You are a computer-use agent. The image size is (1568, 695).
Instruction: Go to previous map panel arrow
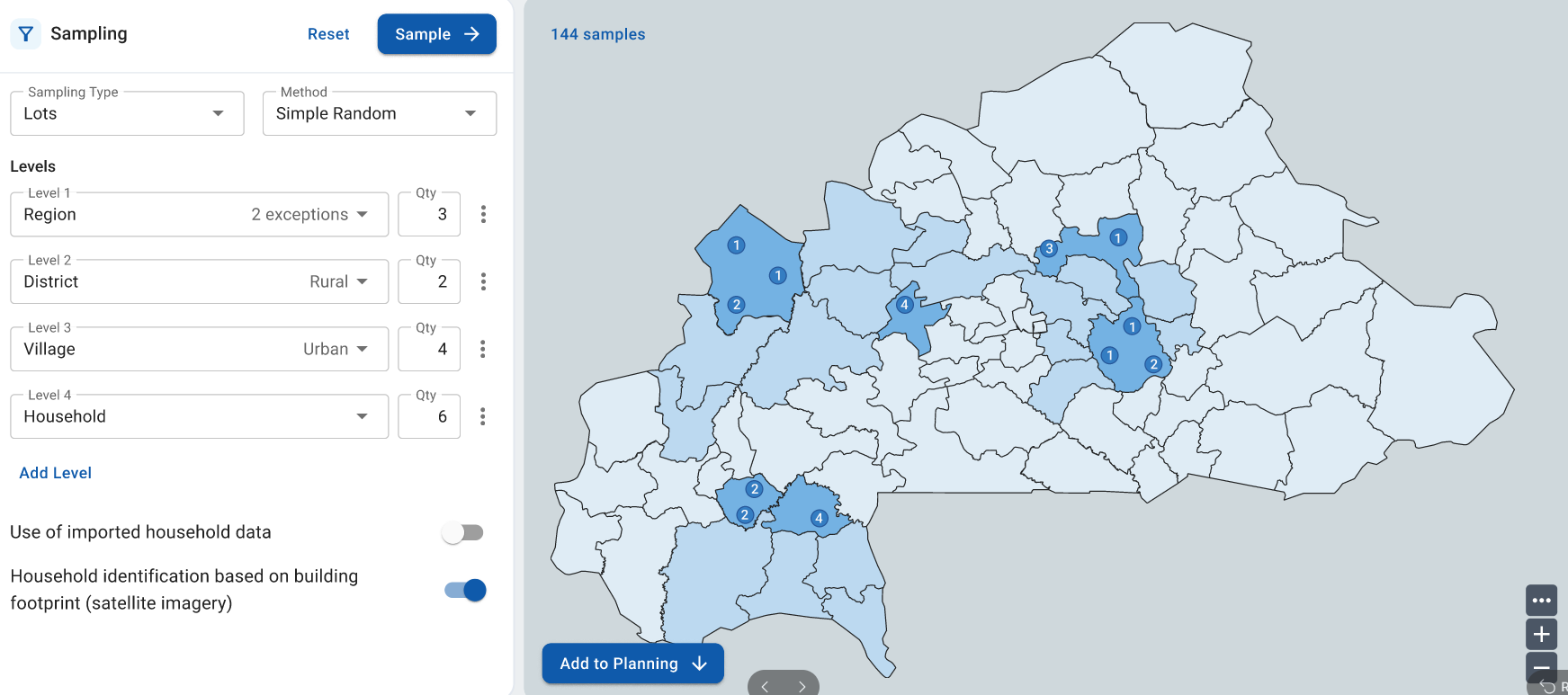coord(765,687)
